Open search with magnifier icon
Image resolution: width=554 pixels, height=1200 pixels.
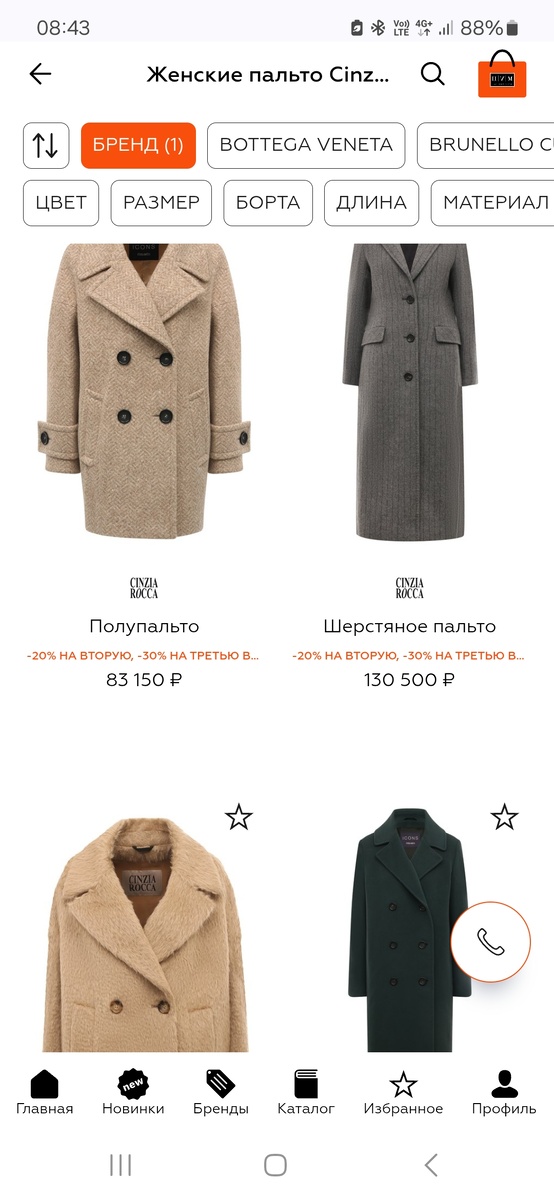point(432,74)
